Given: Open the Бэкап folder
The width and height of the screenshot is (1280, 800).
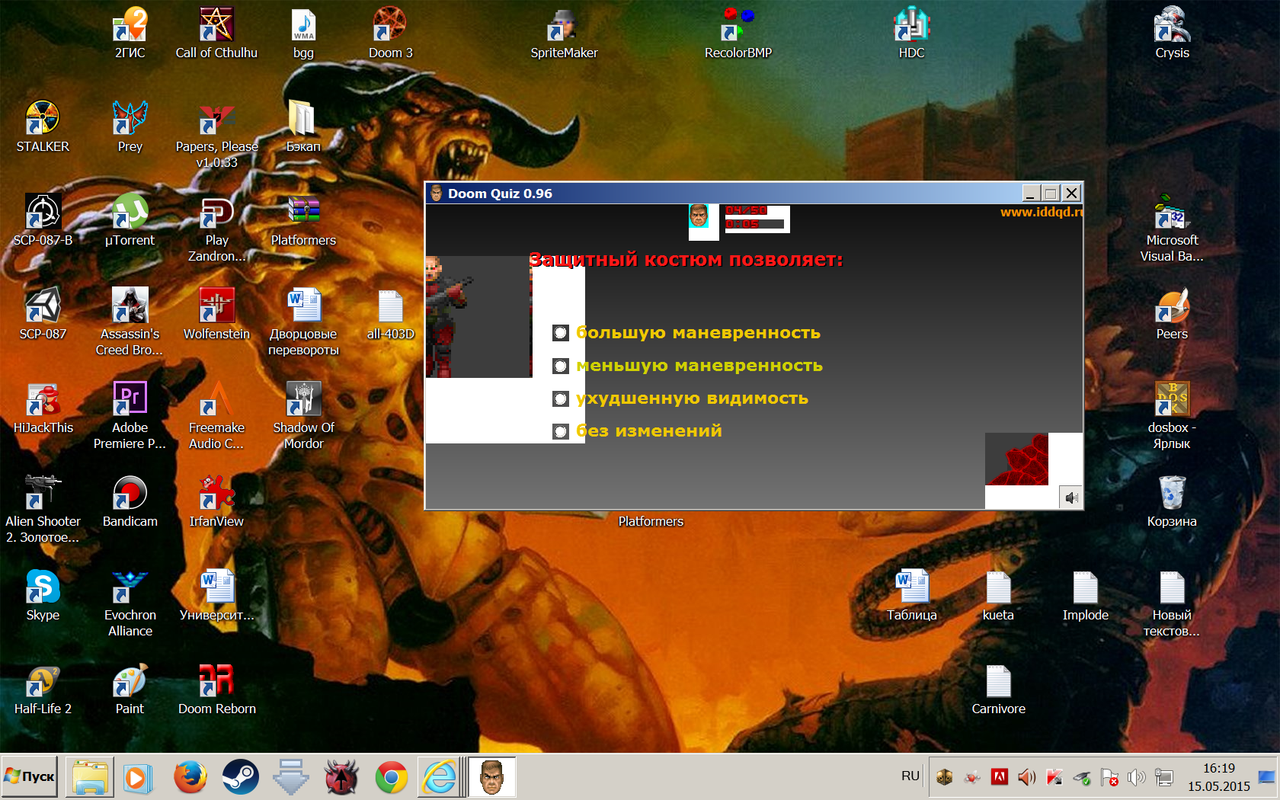Looking at the screenshot, I should click(303, 127).
